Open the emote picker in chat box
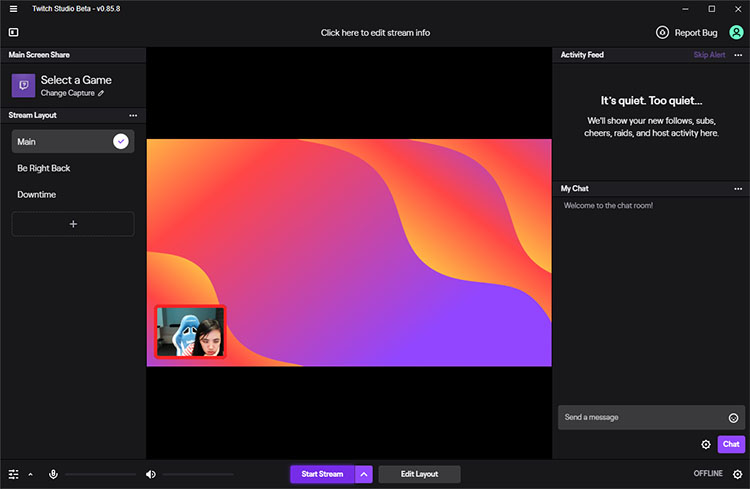 tap(733, 418)
